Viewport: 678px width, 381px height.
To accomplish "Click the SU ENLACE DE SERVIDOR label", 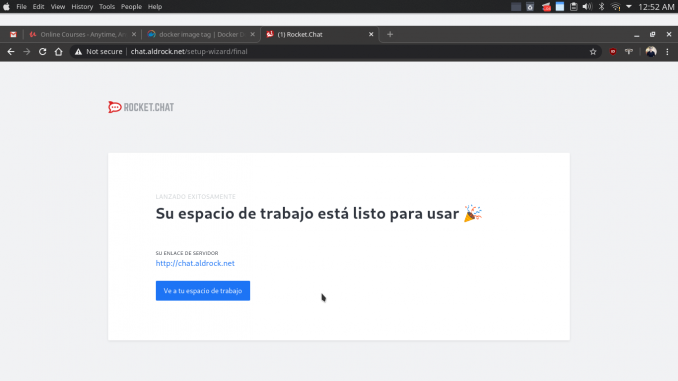I will point(187,253).
